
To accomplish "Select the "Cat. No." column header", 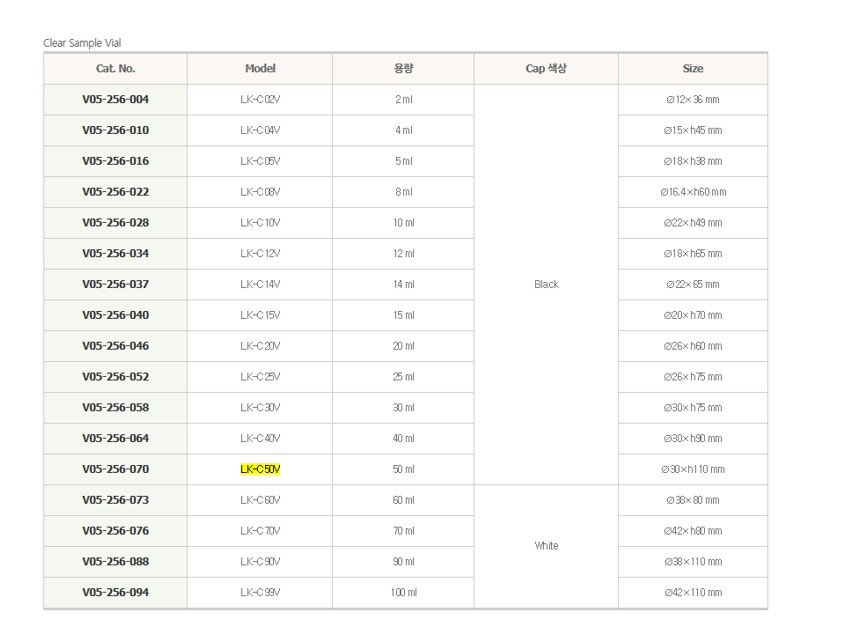I will (115, 69).
